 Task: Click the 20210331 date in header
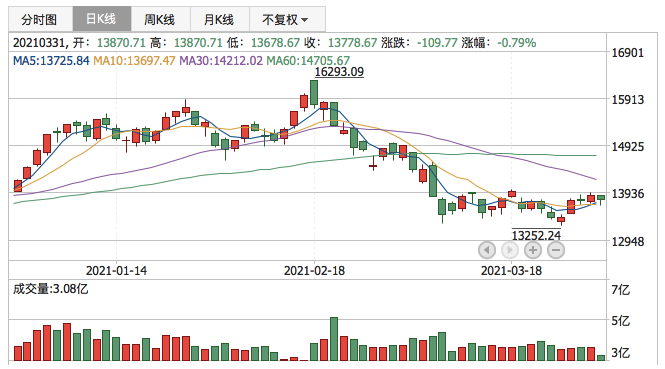pyautogui.click(x=39, y=43)
